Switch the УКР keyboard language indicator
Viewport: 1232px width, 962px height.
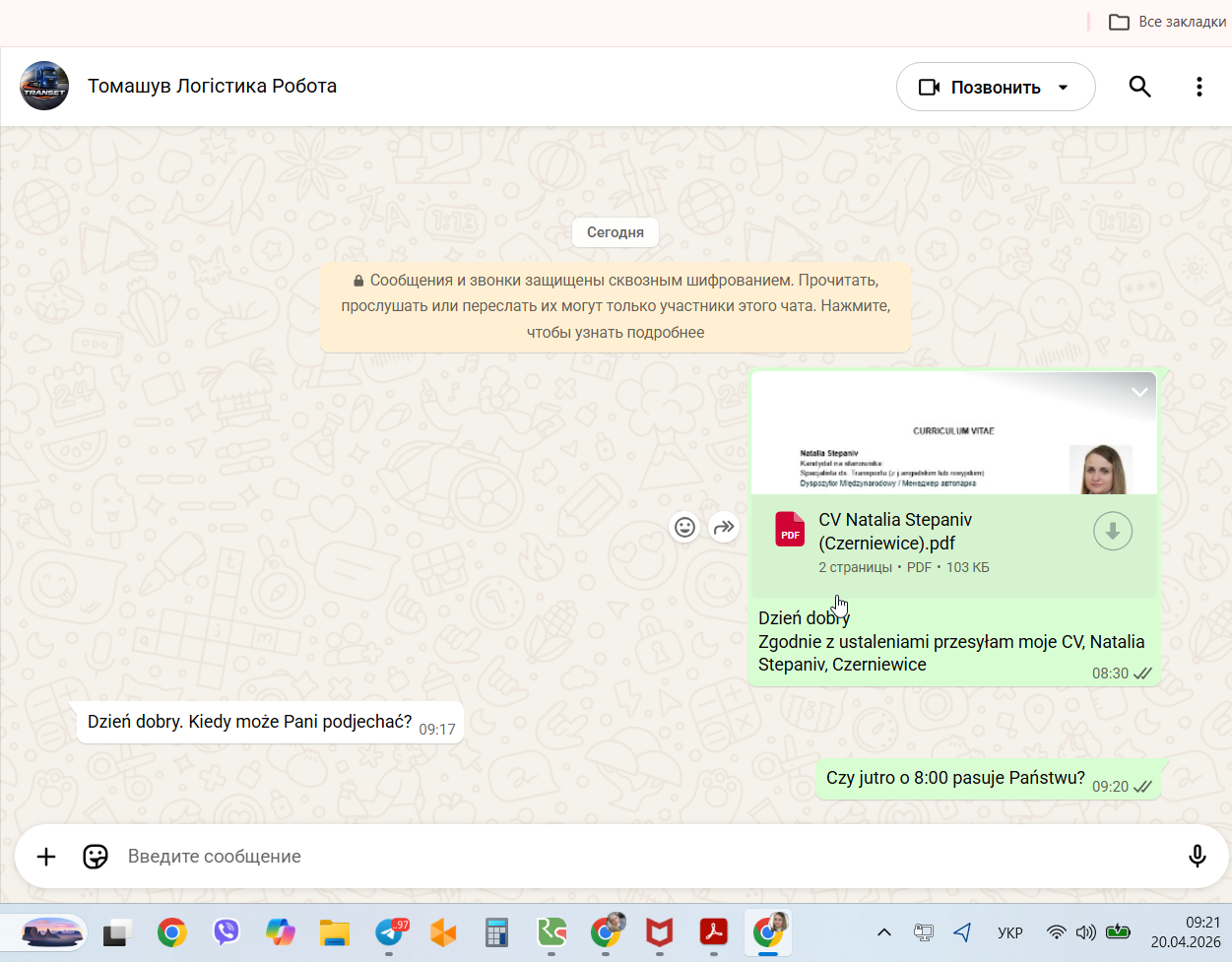tap(1010, 932)
